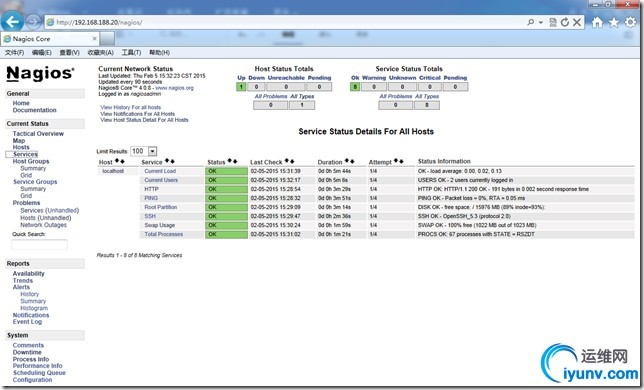This screenshot has height=390, width=644.
Task: Click the green Ok service count
Action: pyautogui.click(x=355, y=87)
